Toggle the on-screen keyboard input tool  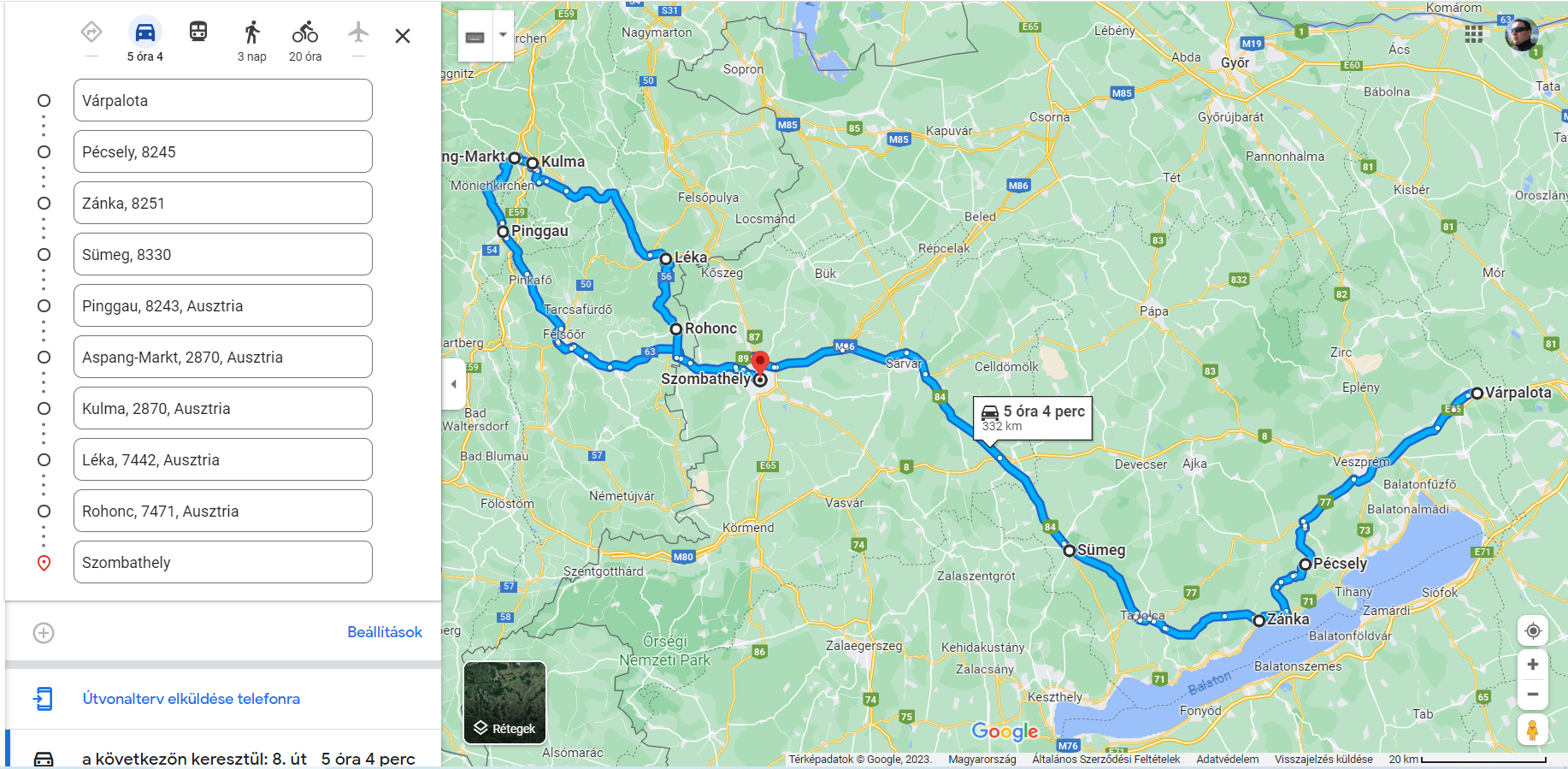click(475, 36)
